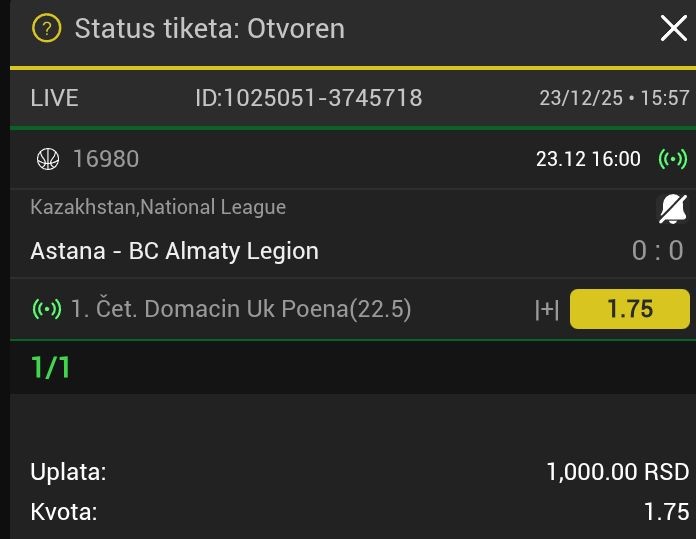696x539 pixels.
Task: Click the ticket ID 1025051-3745718
Action: pos(308,98)
